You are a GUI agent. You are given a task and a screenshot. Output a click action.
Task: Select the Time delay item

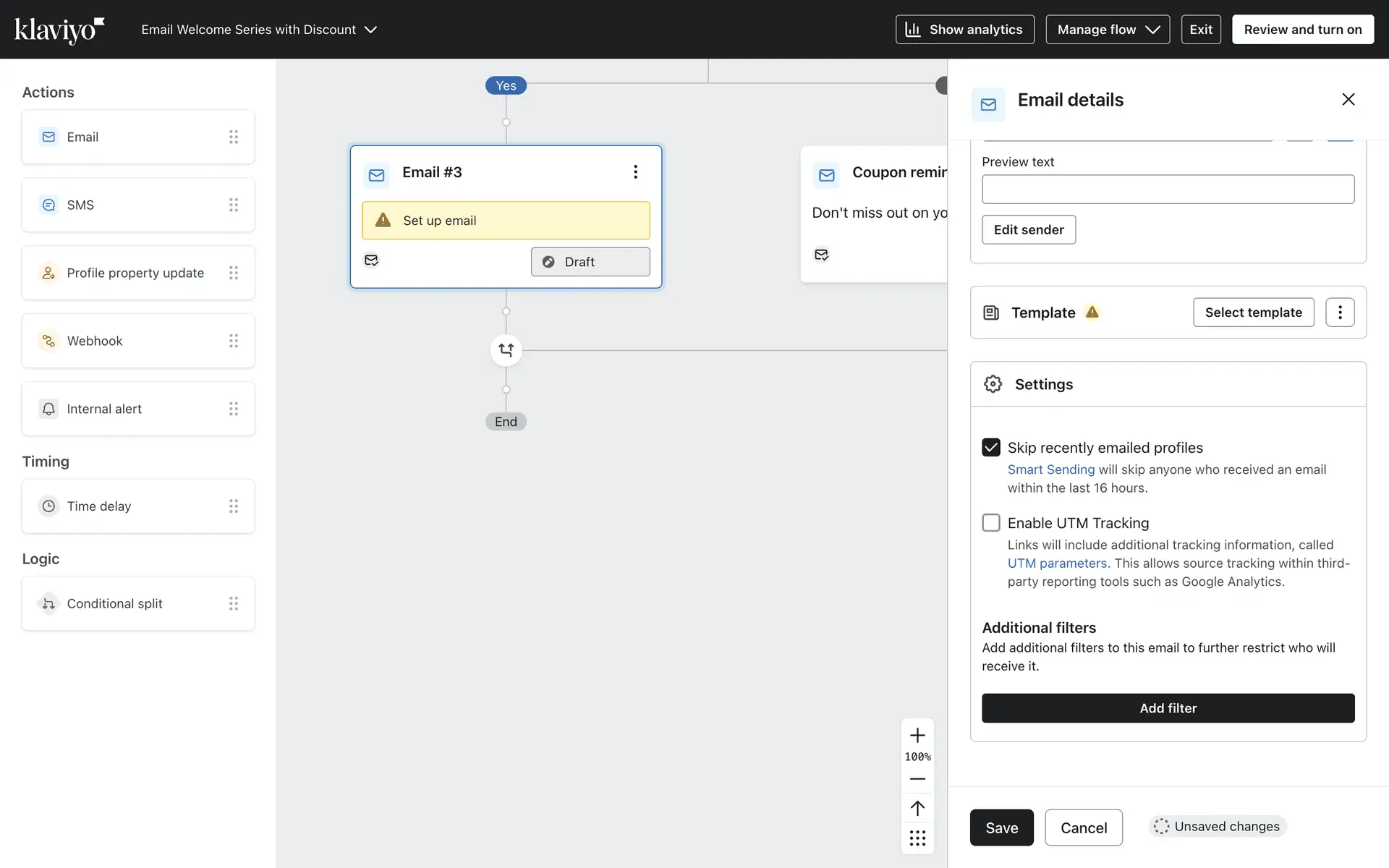click(137, 506)
